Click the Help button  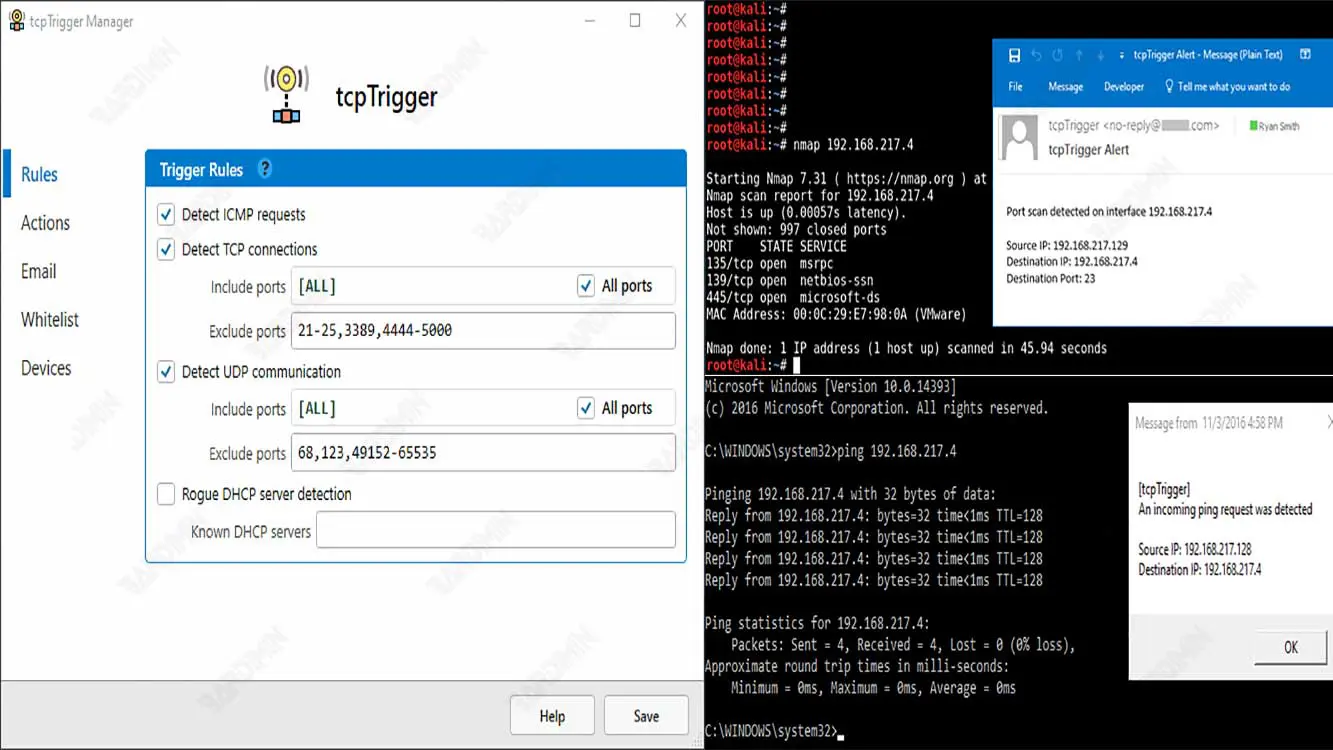point(552,716)
